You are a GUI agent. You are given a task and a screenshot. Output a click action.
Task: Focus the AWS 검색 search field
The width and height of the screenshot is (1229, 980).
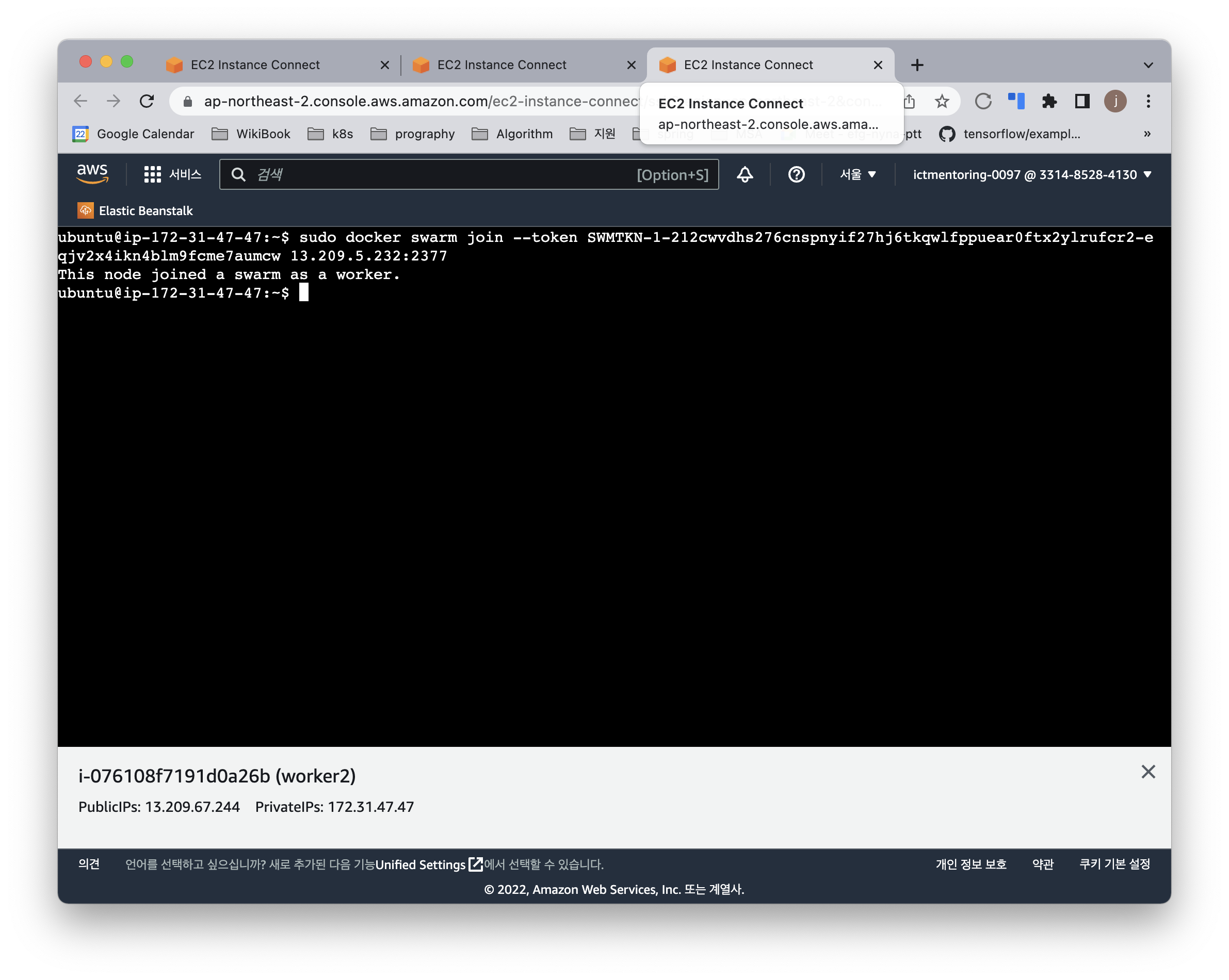click(445, 174)
